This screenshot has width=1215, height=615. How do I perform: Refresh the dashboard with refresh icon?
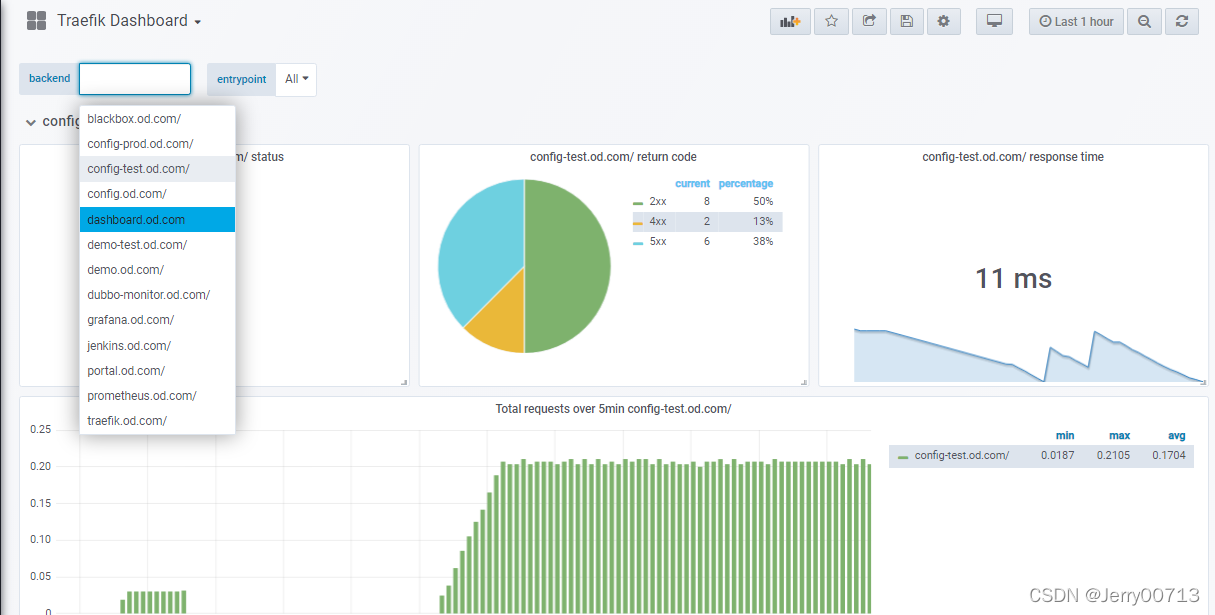click(x=1182, y=21)
